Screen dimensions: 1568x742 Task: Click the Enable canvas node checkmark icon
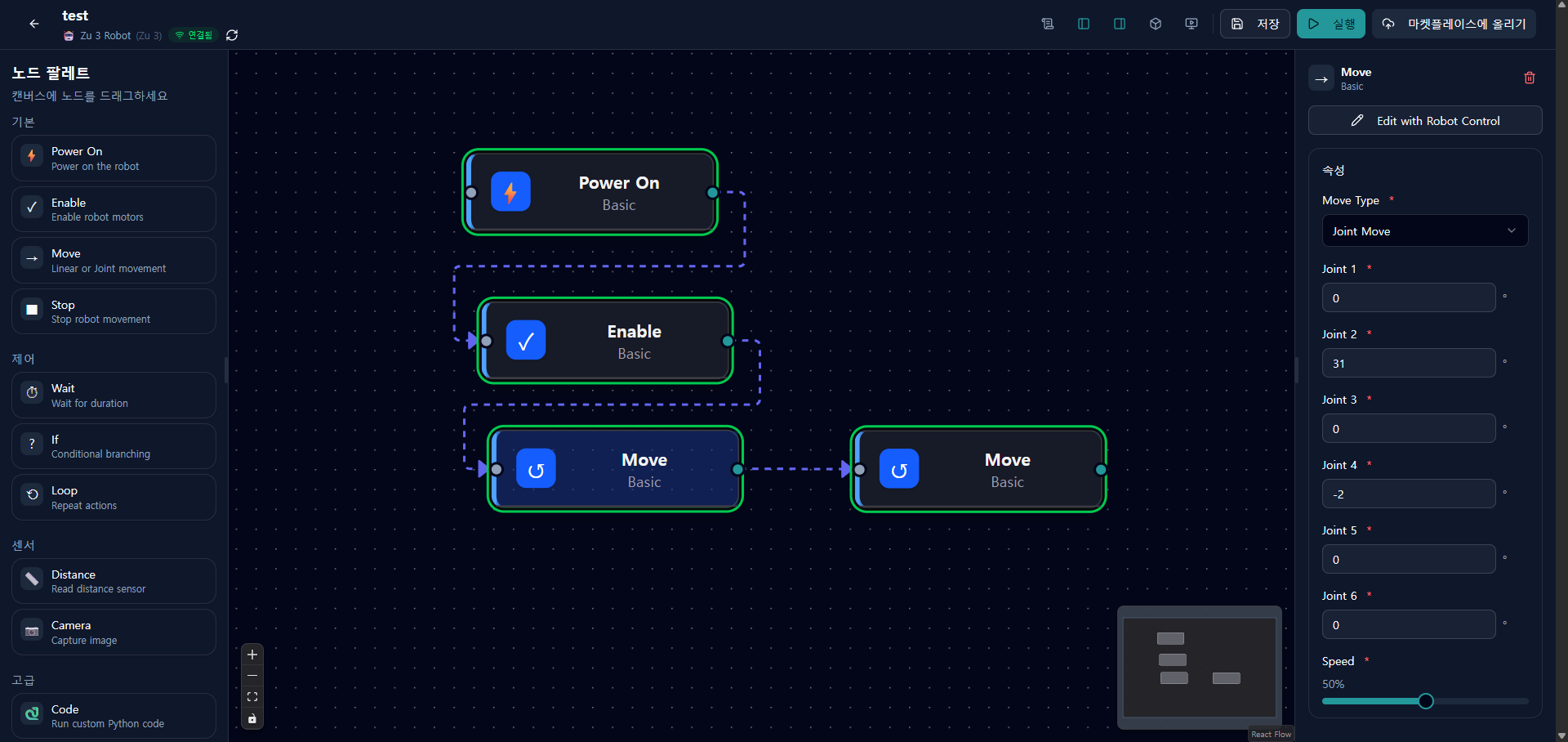pyautogui.click(x=526, y=341)
